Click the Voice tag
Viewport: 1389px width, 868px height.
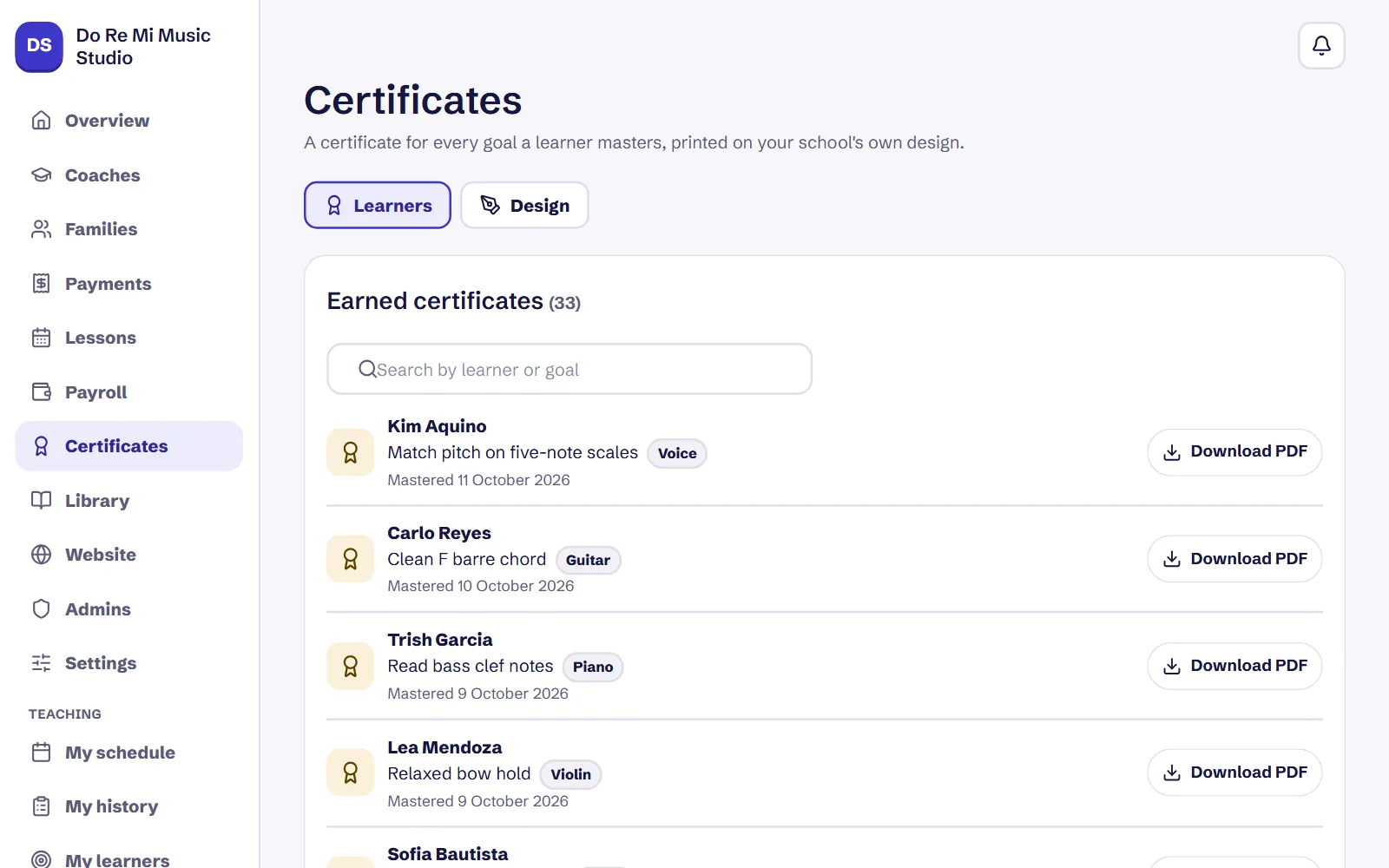click(x=677, y=453)
